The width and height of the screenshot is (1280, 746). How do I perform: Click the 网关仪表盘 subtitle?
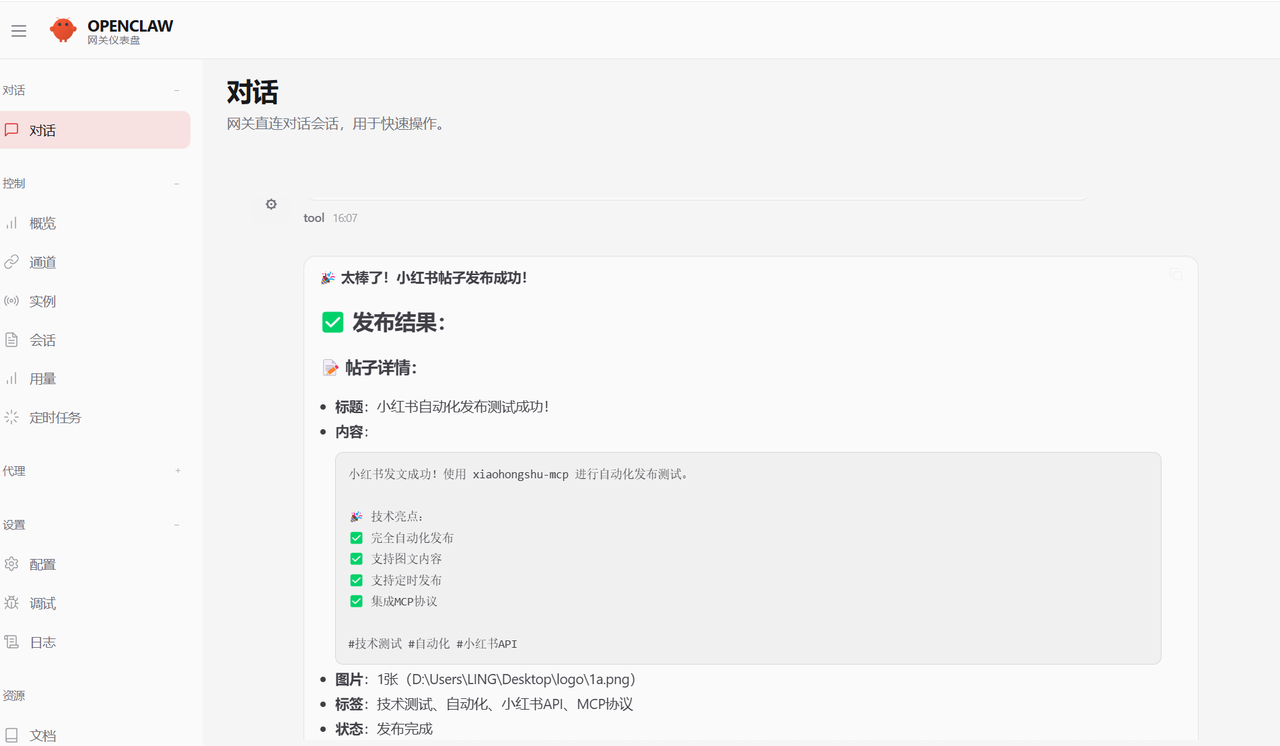pos(114,40)
